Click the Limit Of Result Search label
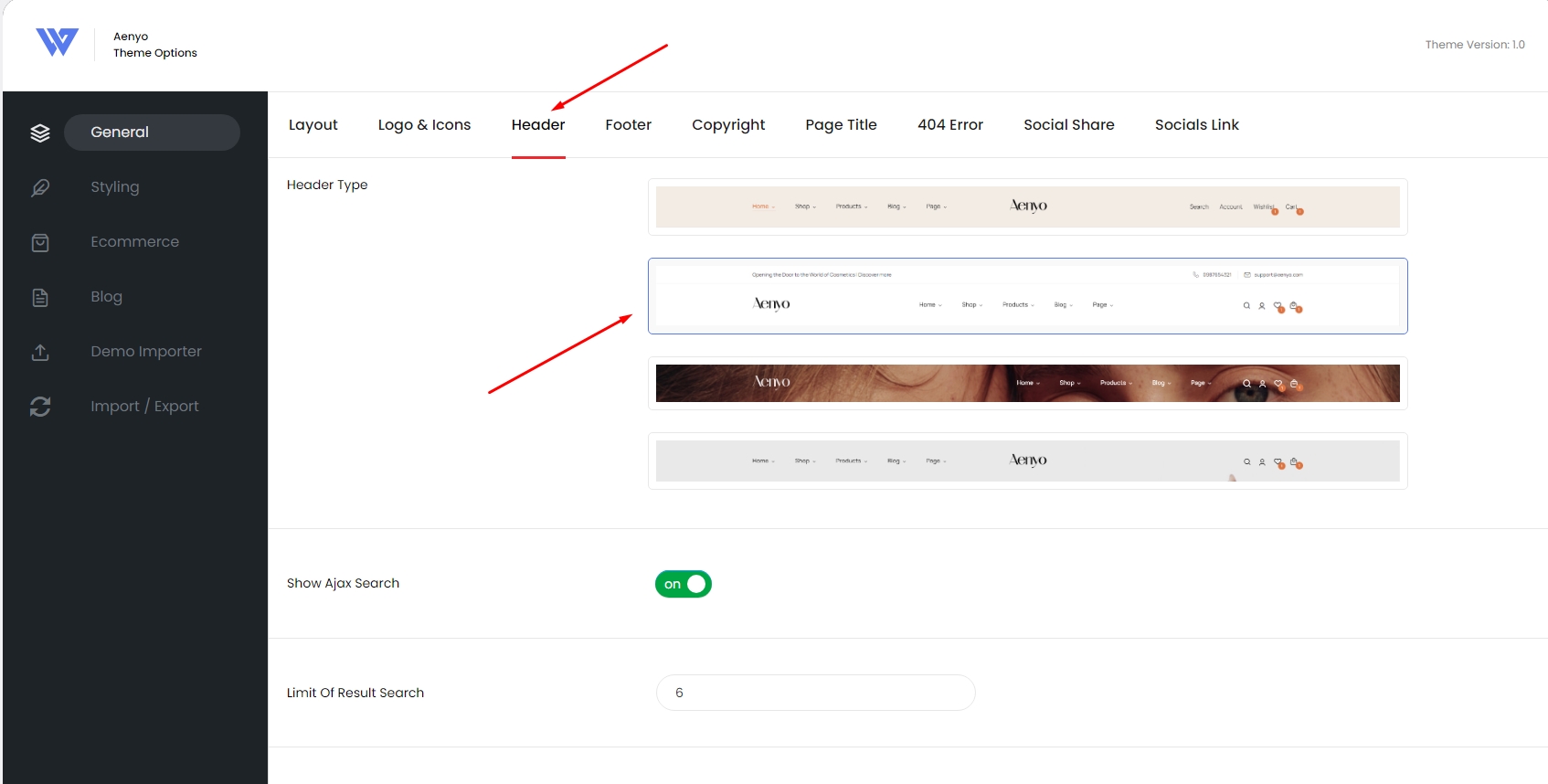Viewport: 1548px width, 784px height. (x=355, y=693)
